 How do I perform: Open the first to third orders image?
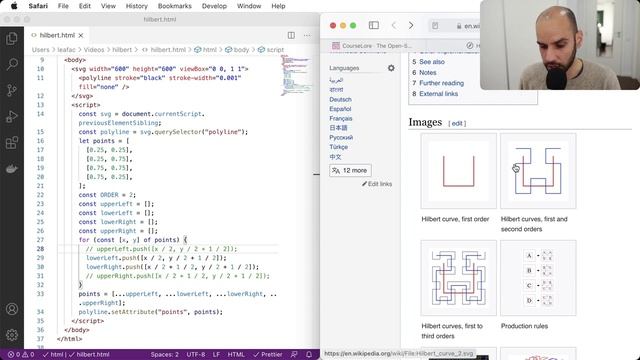point(459,278)
